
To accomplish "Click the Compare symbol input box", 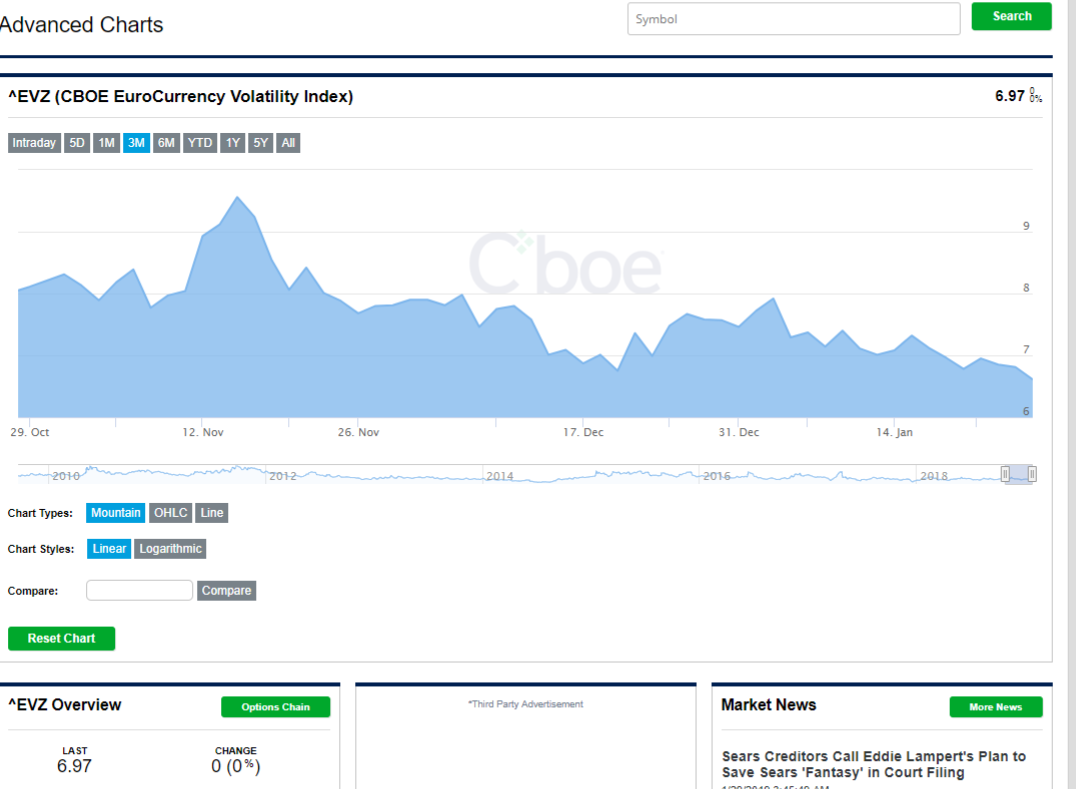I will (139, 590).
